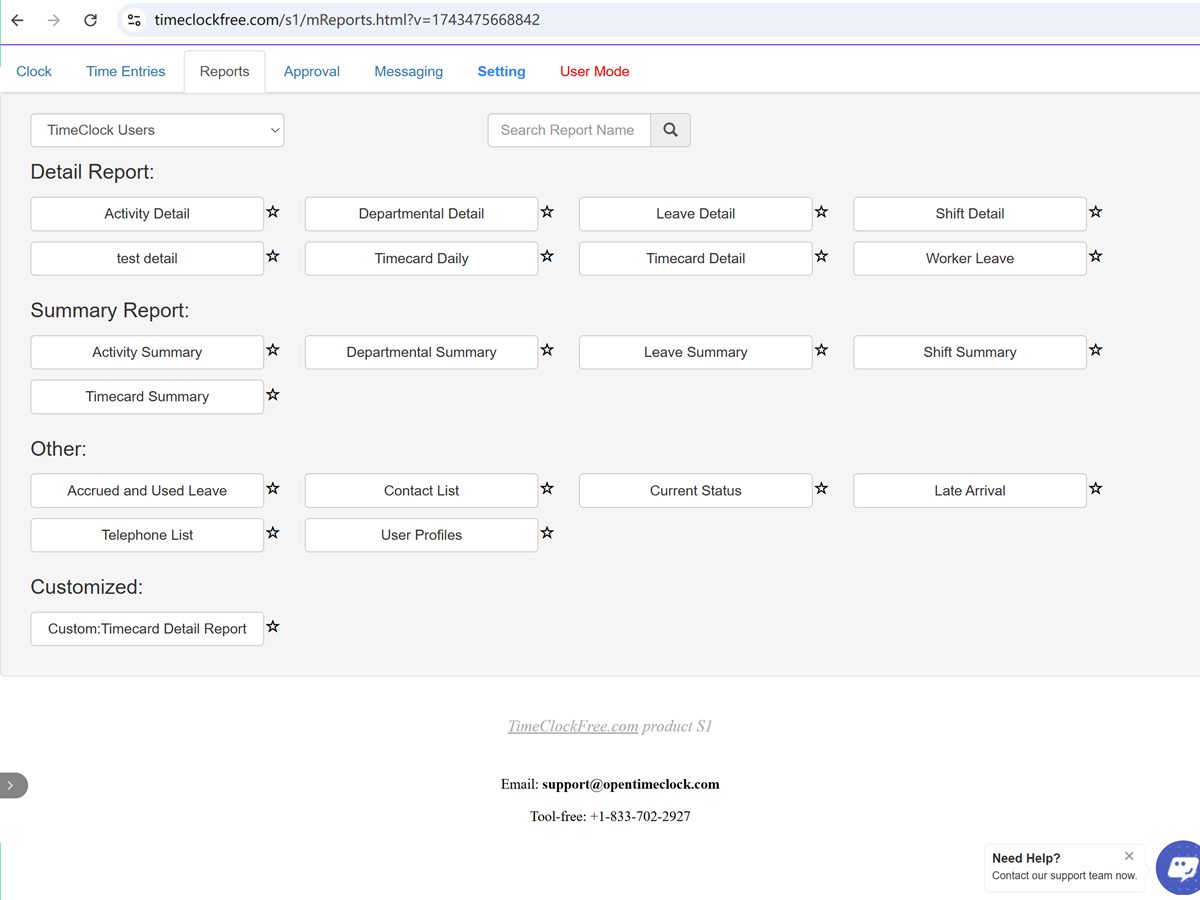Favorite the Leave Summary star
Image resolution: width=1200 pixels, height=900 pixels.
coord(821,350)
